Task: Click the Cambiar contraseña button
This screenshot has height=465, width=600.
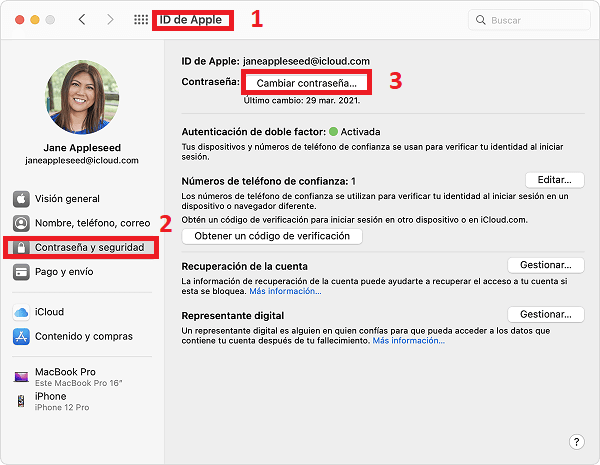Action: point(306,83)
